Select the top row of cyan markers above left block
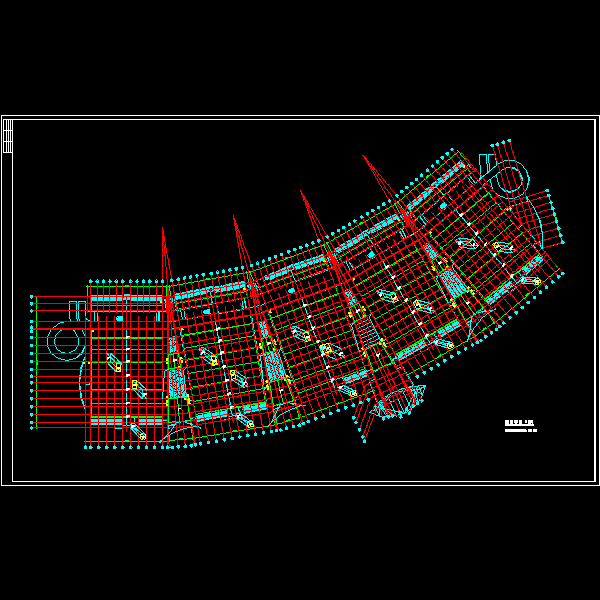The height and width of the screenshot is (600, 600). click(128, 280)
